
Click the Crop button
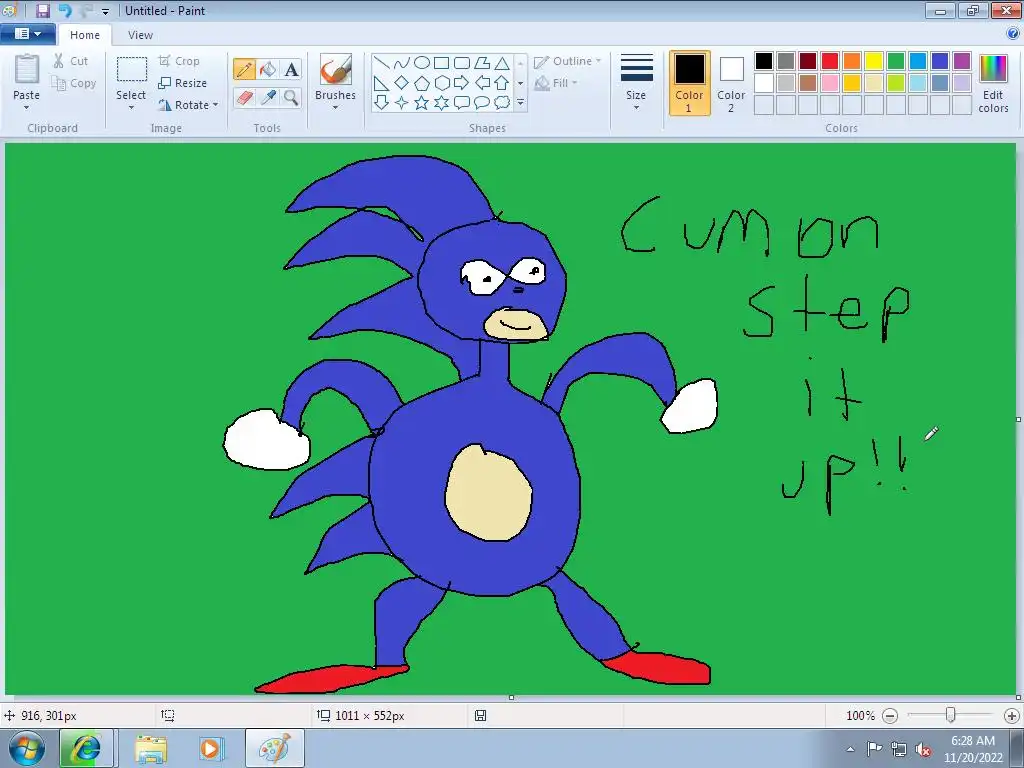tap(179, 61)
